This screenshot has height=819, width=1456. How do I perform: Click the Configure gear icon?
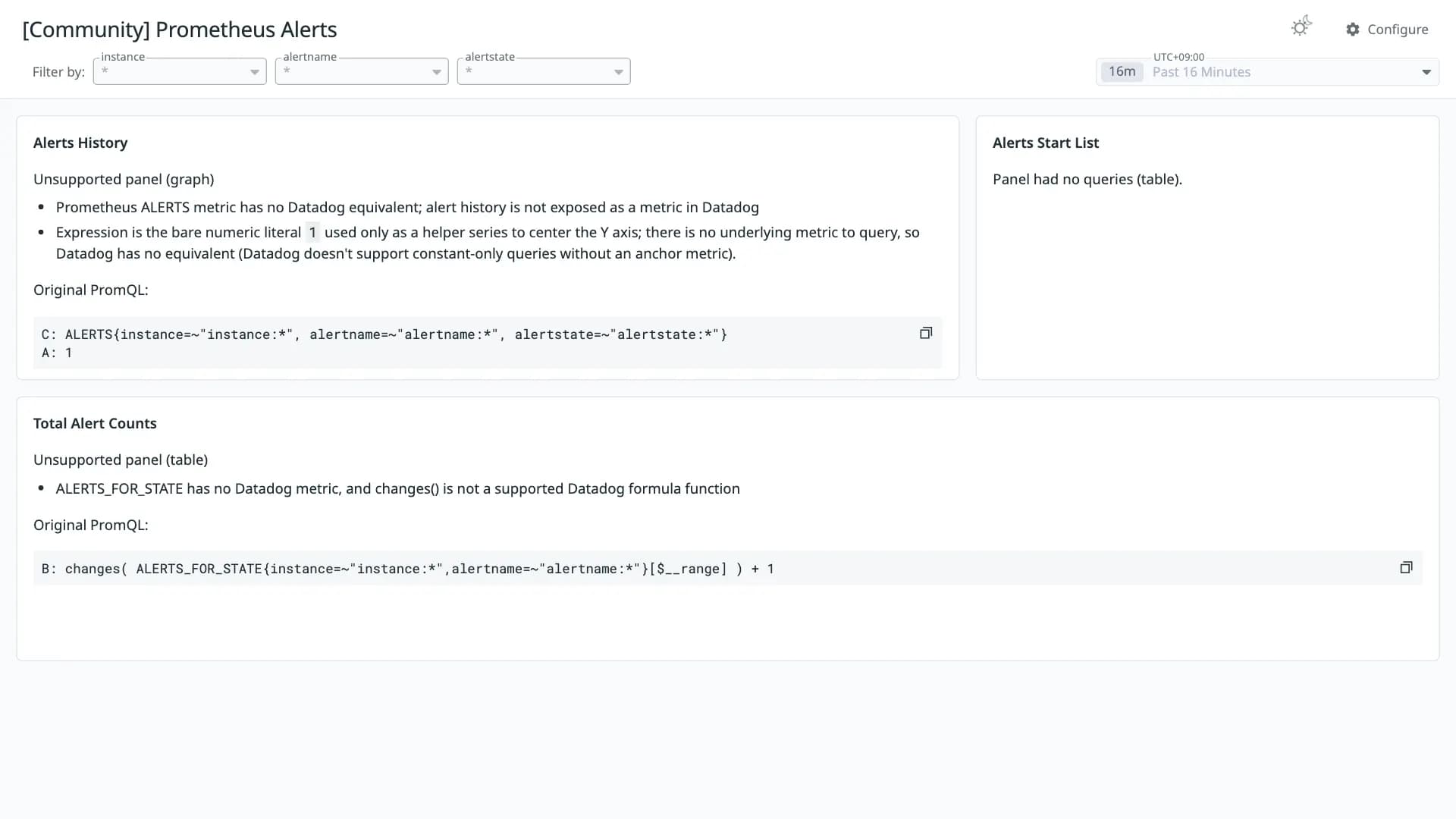1353,30
